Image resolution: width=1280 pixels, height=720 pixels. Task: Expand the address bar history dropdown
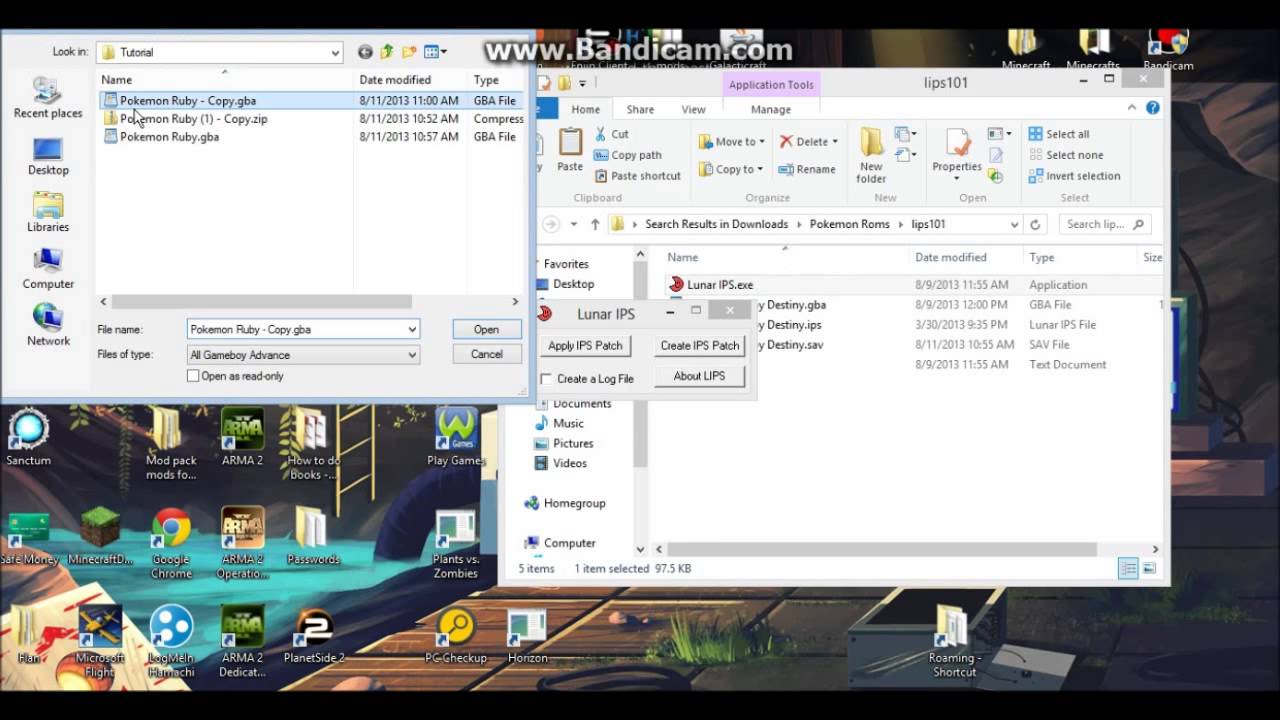tap(1014, 224)
